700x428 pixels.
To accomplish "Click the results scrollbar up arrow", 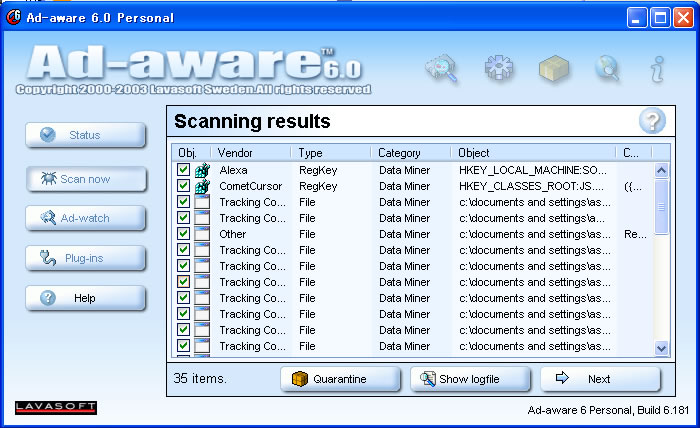I will coord(661,170).
